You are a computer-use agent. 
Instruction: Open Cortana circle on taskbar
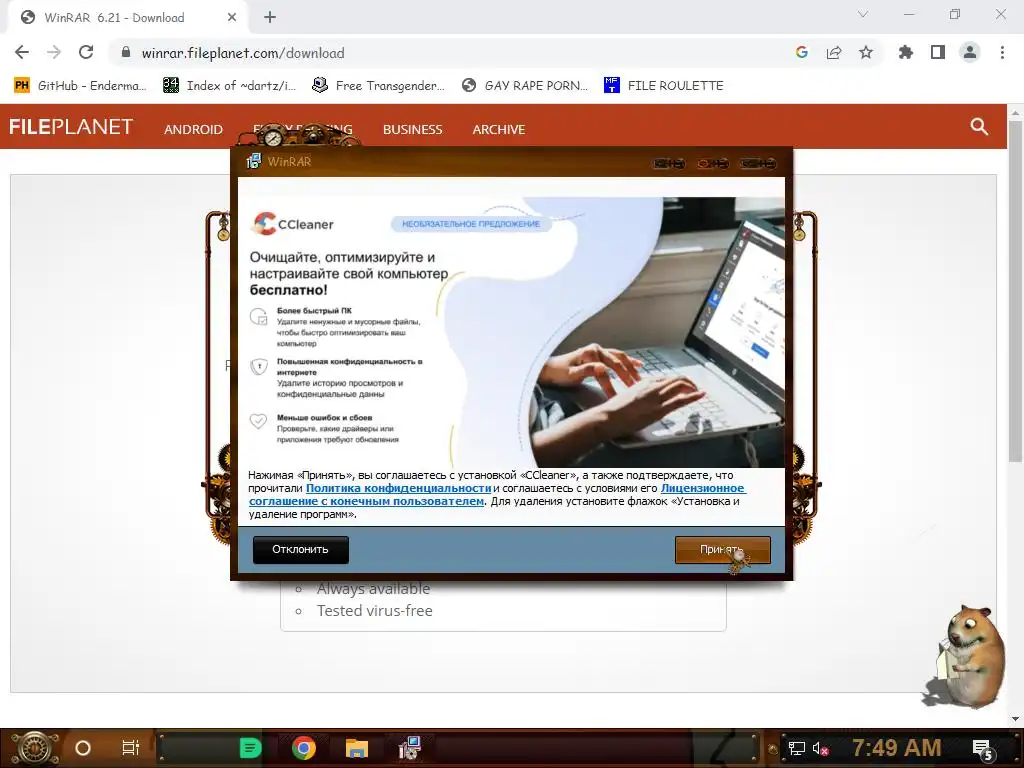point(83,748)
